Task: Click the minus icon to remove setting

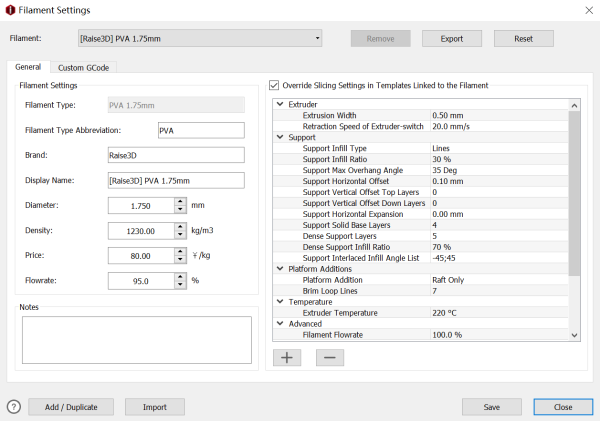Action: tap(329, 357)
